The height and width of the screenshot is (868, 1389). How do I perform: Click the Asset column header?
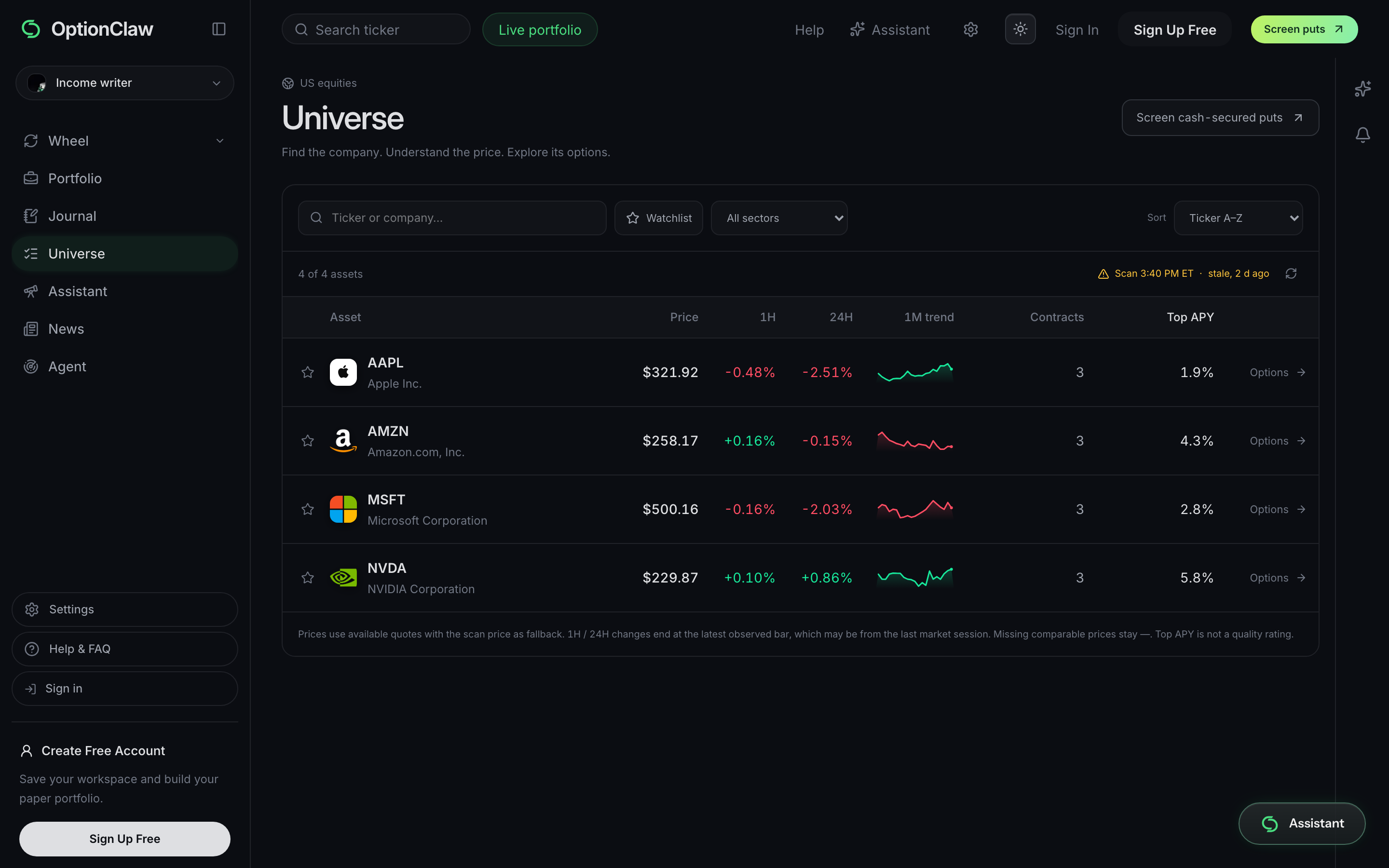345,317
